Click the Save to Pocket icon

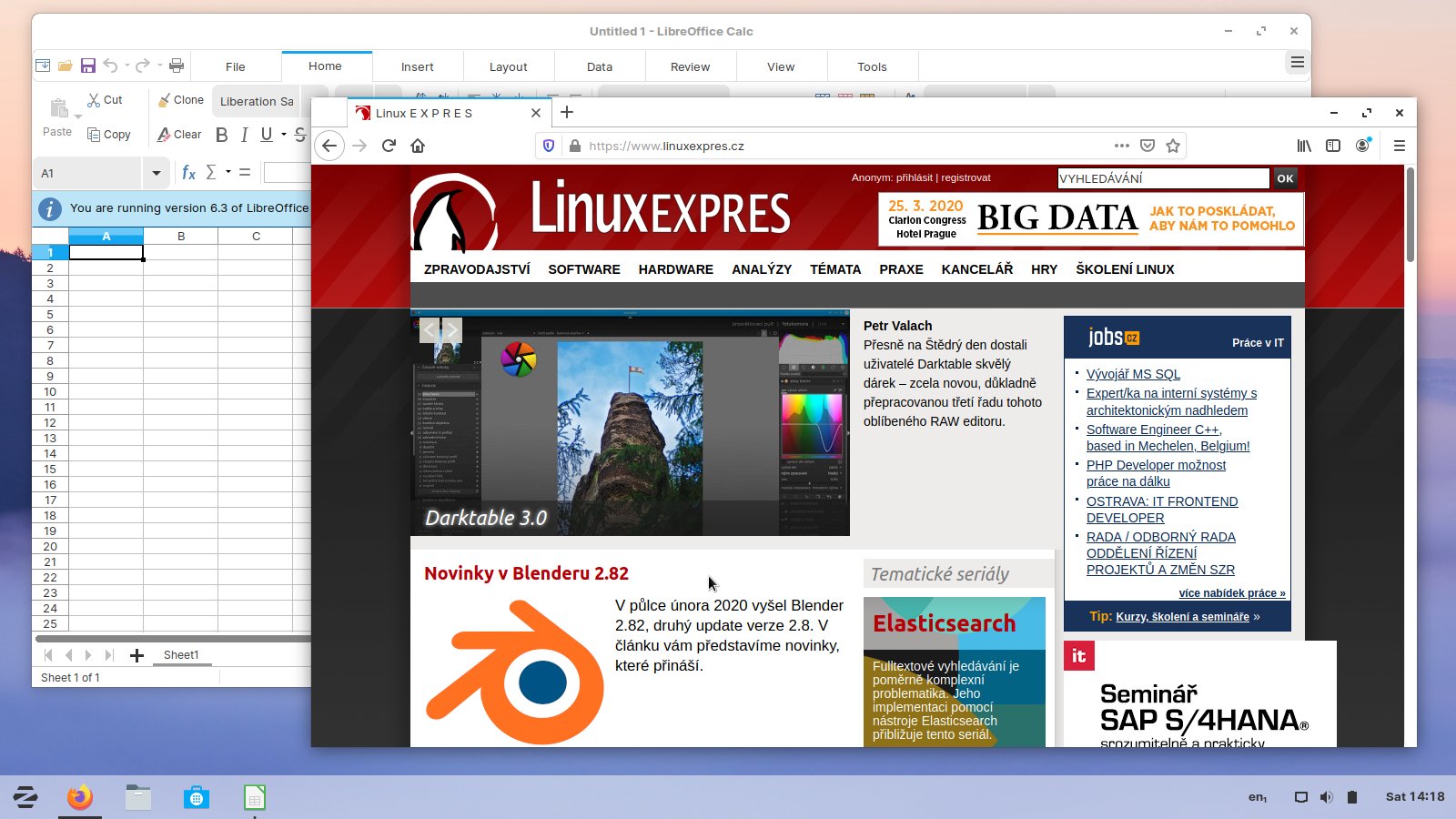(1148, 146)
